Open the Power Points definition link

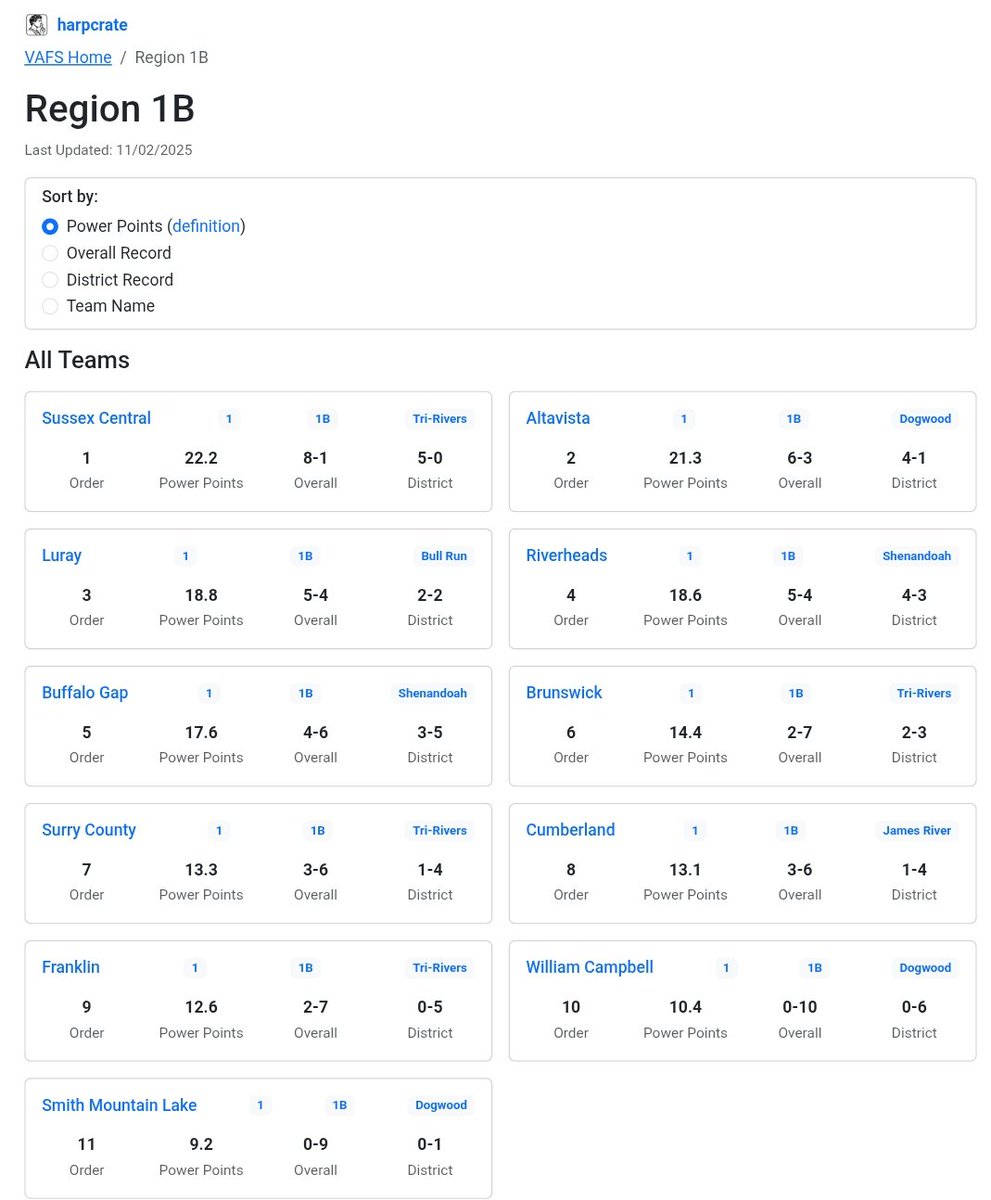coord(206,226)
